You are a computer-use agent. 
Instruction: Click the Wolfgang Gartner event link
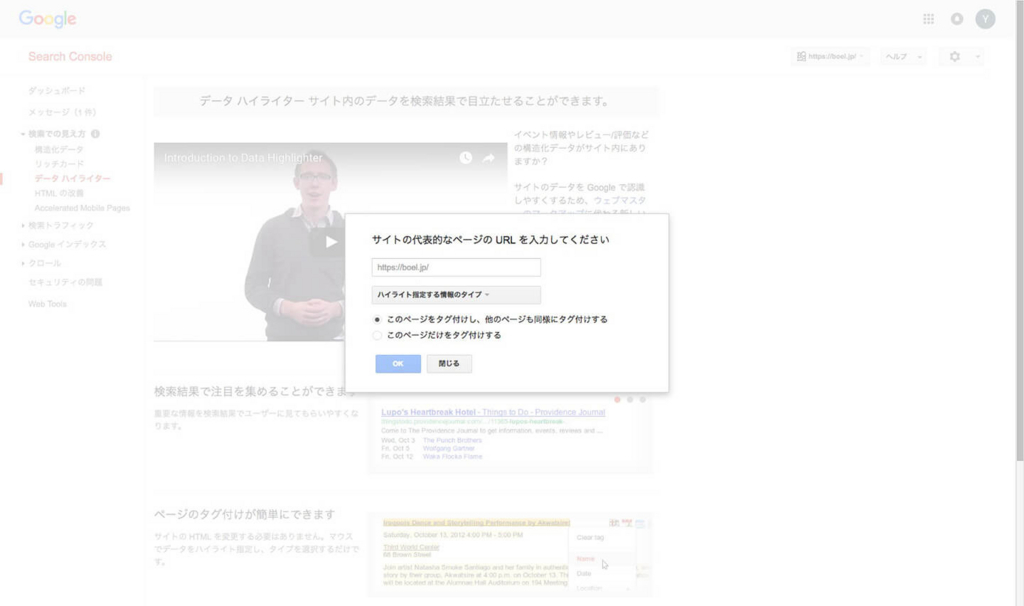tap(448, 449)
